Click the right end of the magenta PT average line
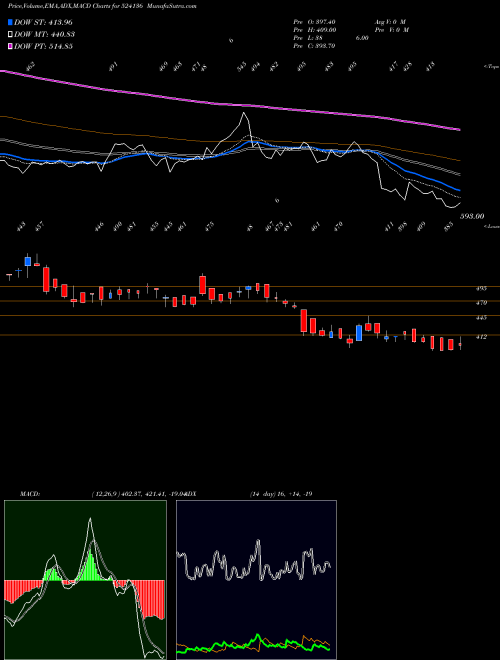Viewport: 500px width, 660px height. coord(458,129)
